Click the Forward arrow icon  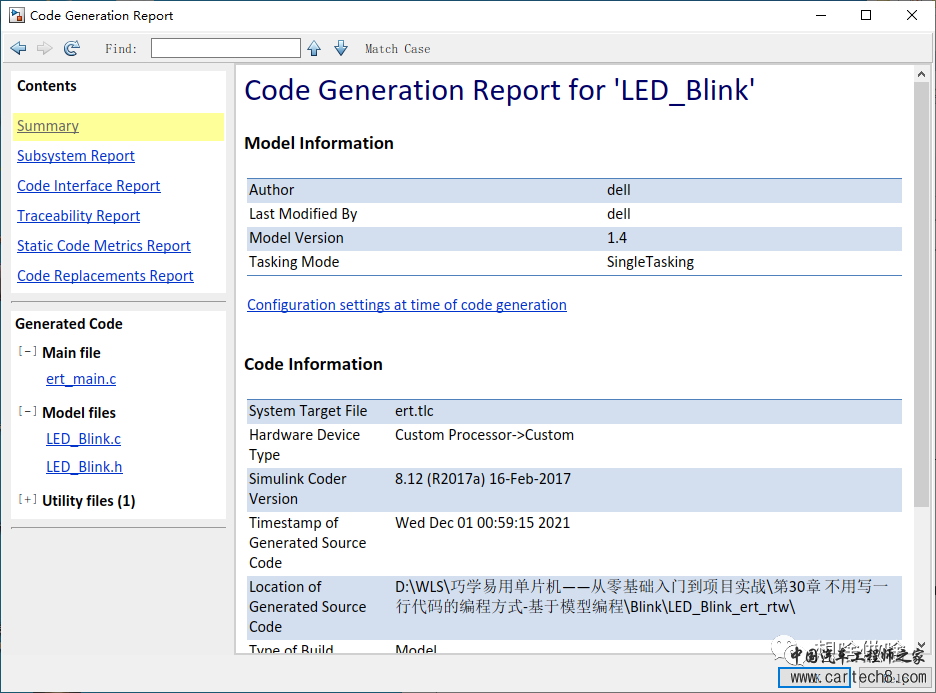[x=45, y=48]
